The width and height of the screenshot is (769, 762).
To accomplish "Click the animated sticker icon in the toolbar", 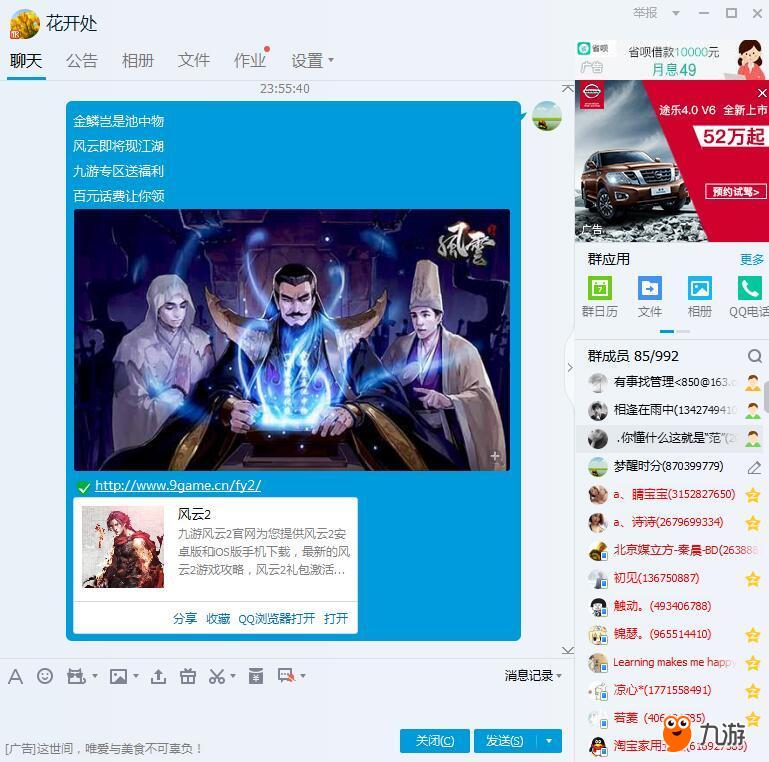I will 76,676.
